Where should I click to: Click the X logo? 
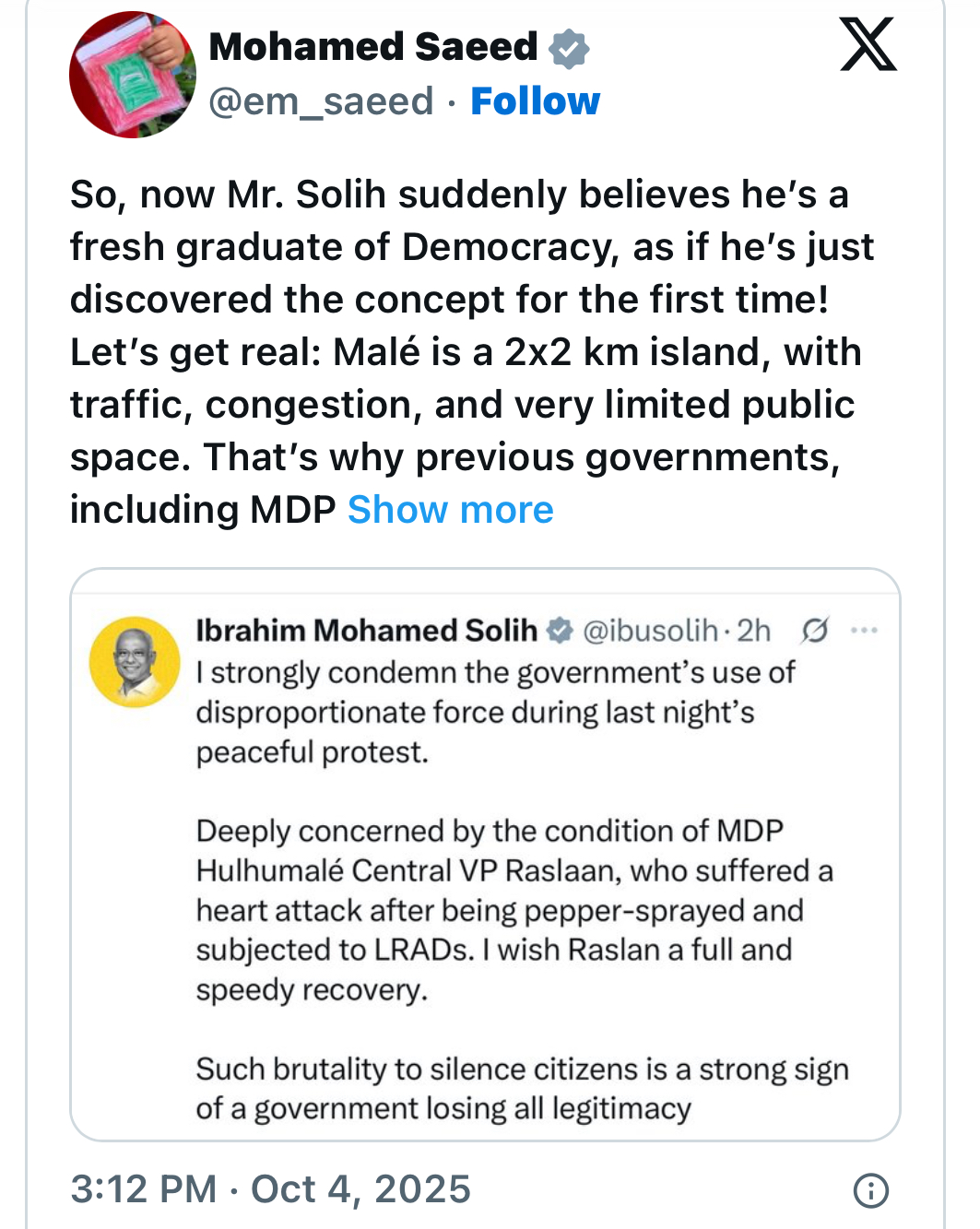click(868, 44)
